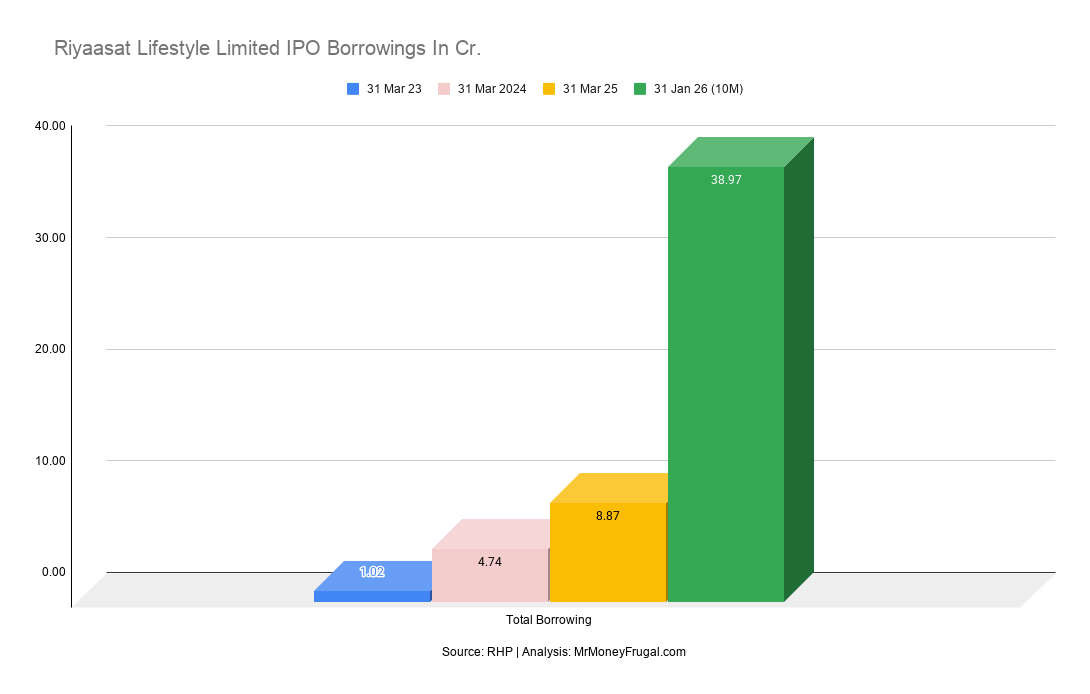
Task: Click the 10.00 y-axis label
Action: [x=50, y=460]
